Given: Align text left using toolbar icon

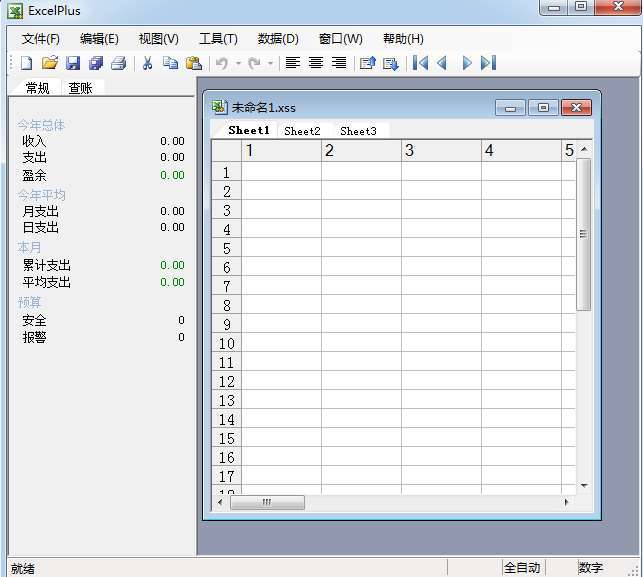Looking at the screenshot, I should [293, 63].
